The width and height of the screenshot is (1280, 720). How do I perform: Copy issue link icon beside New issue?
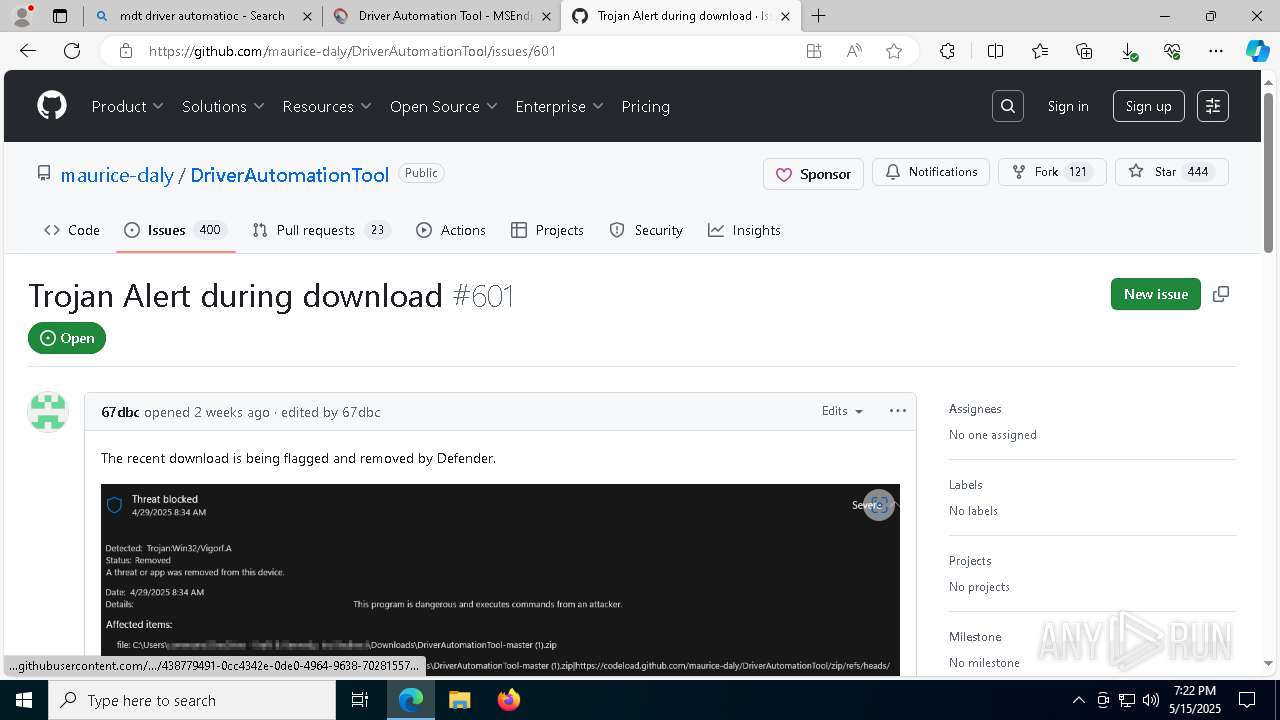click(1220, 294)
